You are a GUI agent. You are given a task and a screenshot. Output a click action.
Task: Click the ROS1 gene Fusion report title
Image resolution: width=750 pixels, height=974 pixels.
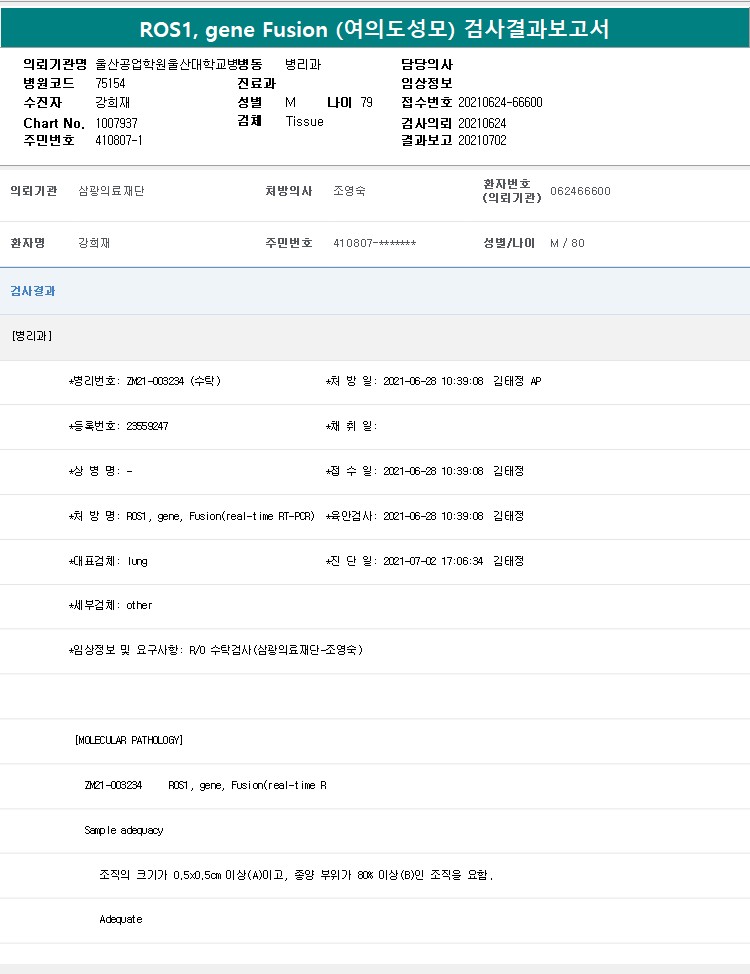(374, 29)
